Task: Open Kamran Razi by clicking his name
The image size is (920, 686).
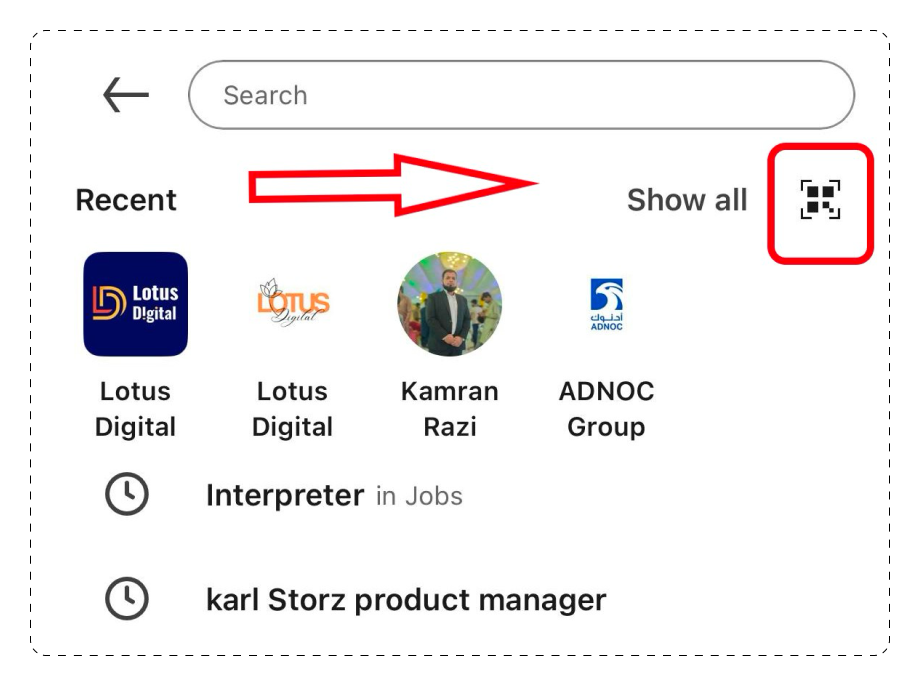Action: click(450, 408)
